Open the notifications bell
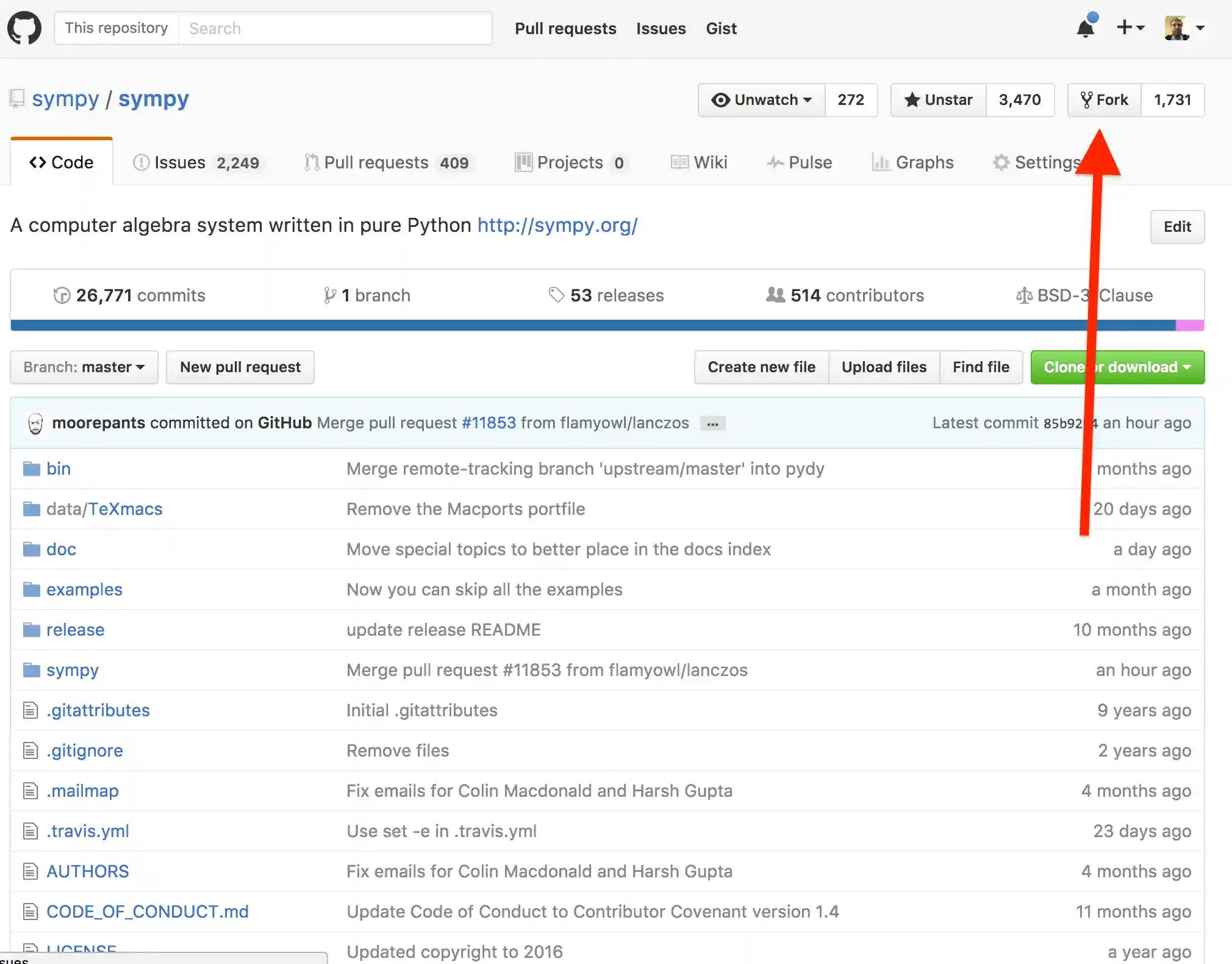 tap(1086, 28)
